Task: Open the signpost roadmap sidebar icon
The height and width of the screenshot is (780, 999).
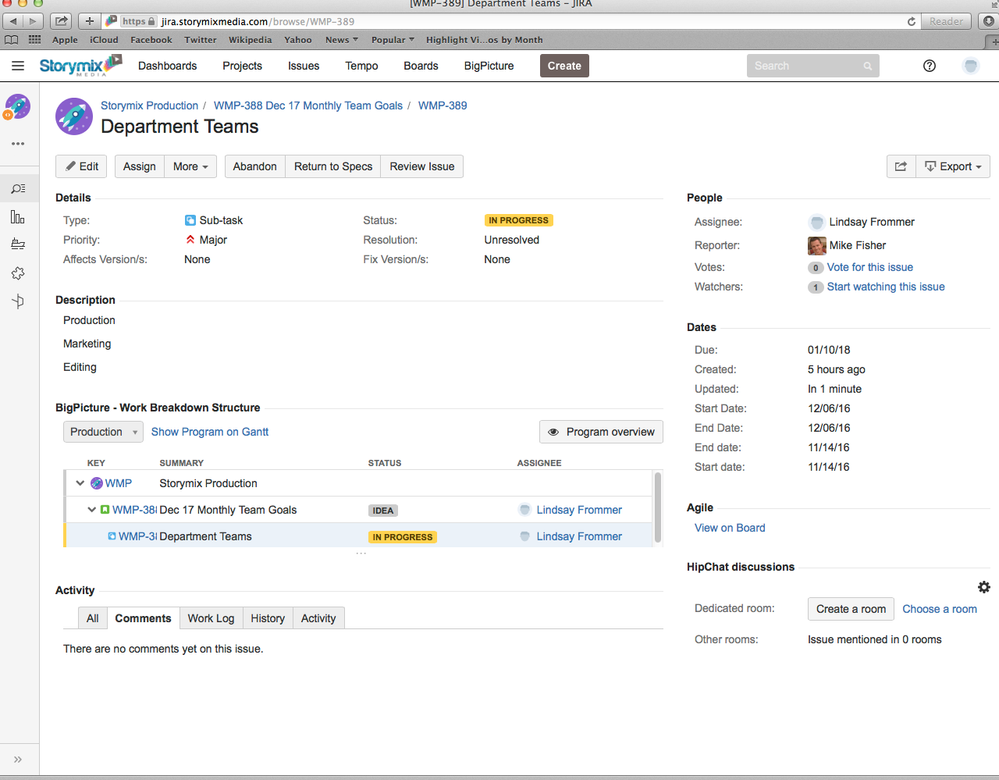Action: click(x=18, y=301)
